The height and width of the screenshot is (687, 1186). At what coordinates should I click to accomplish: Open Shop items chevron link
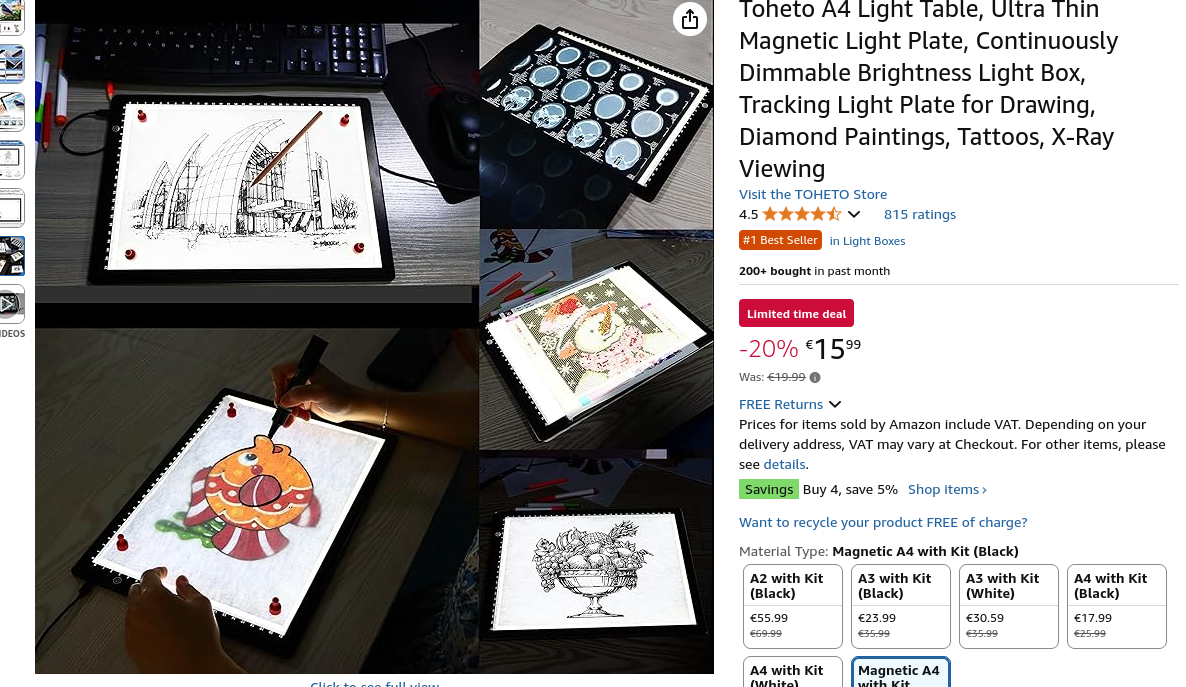[x=947, y=490]
